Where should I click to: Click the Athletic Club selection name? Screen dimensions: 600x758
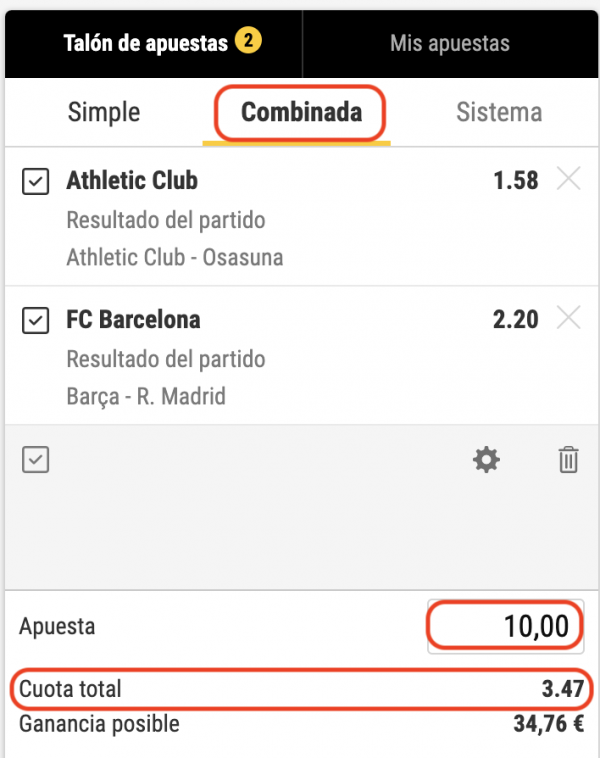tap(132, 181)
